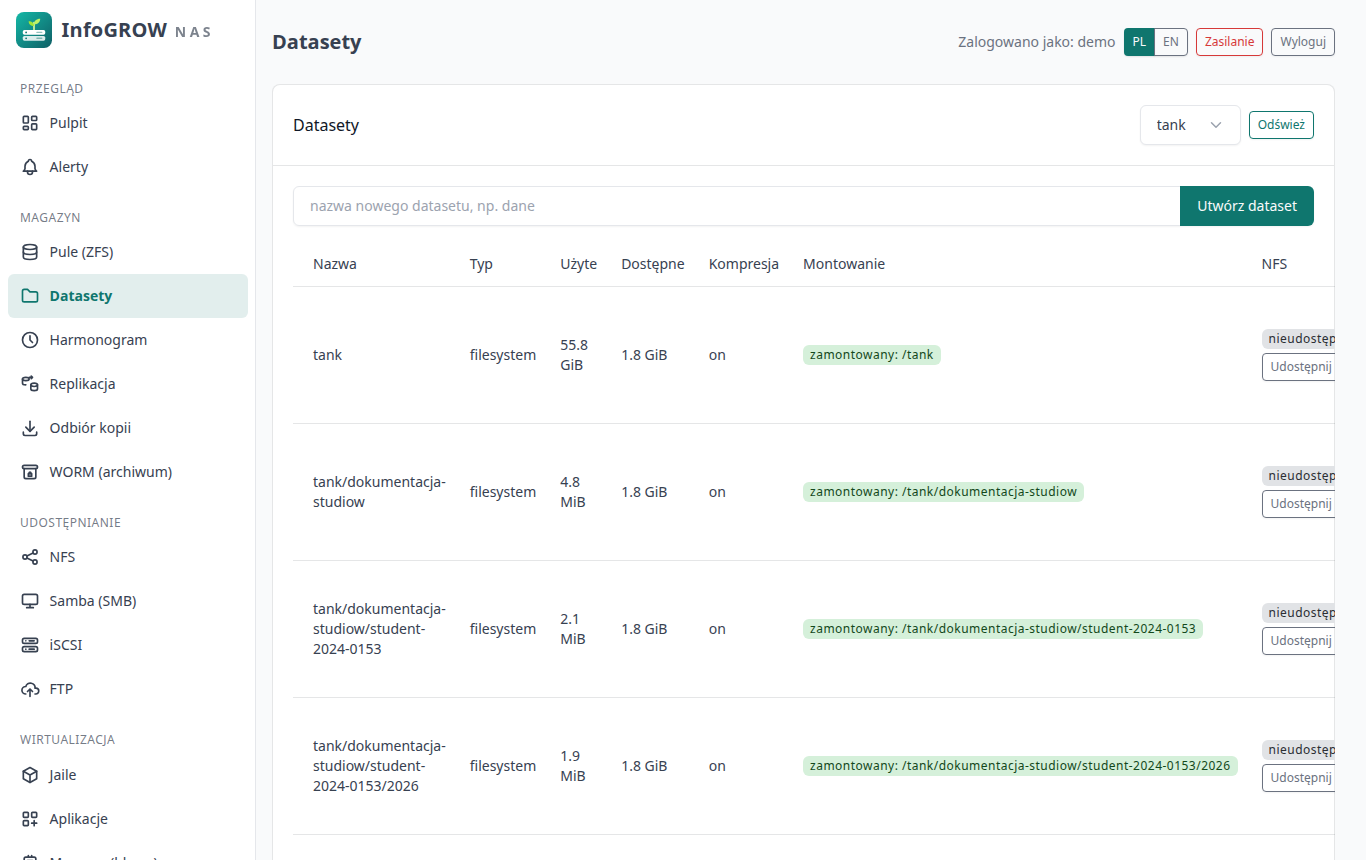Switch interface language to PL
1366x860 pixels.
(x=1139, y=42)
